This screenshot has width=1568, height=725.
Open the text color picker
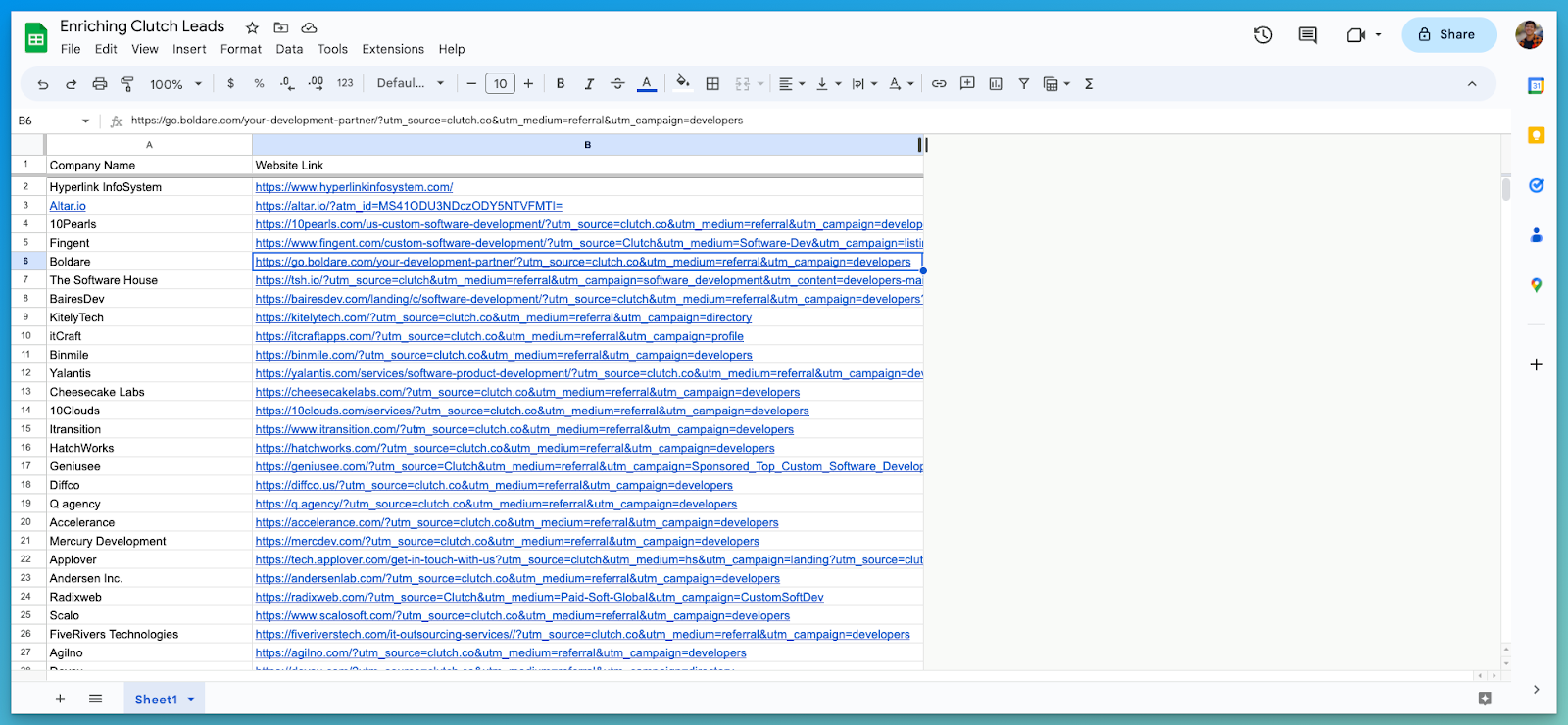(x=647, y=84)
